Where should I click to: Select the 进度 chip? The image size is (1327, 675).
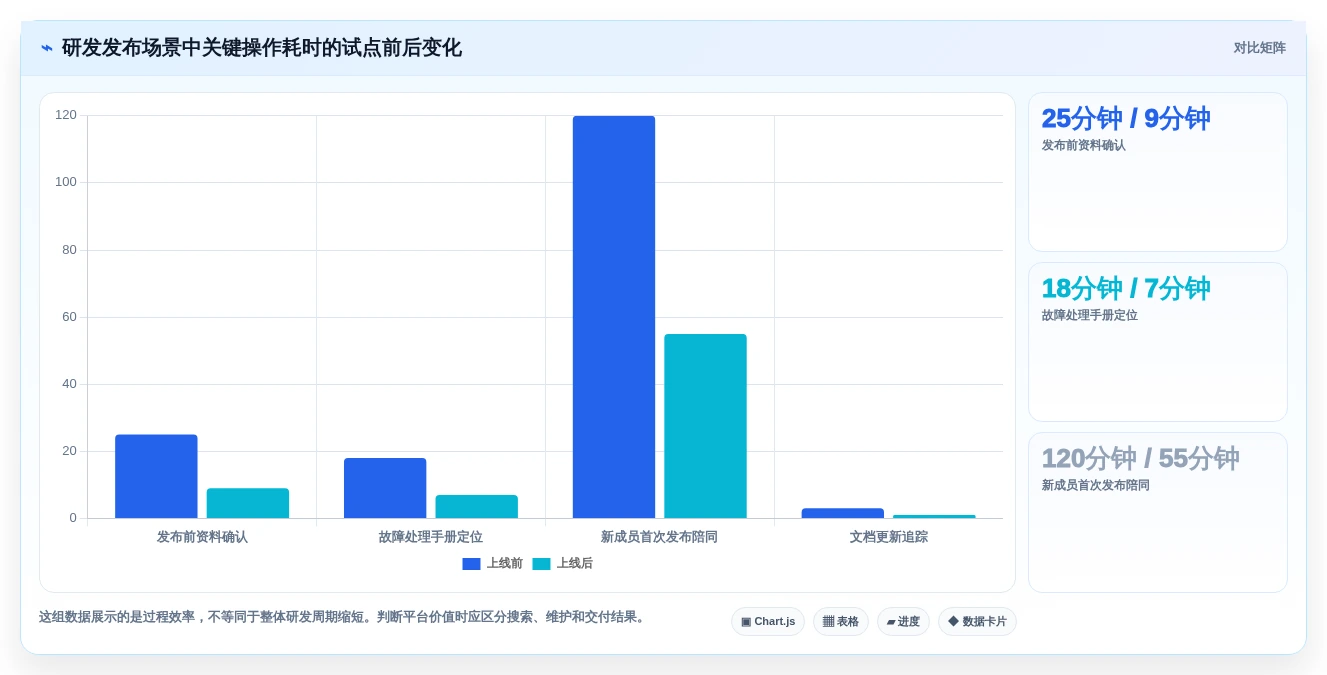pyautogui.click(x=903, y=622)
